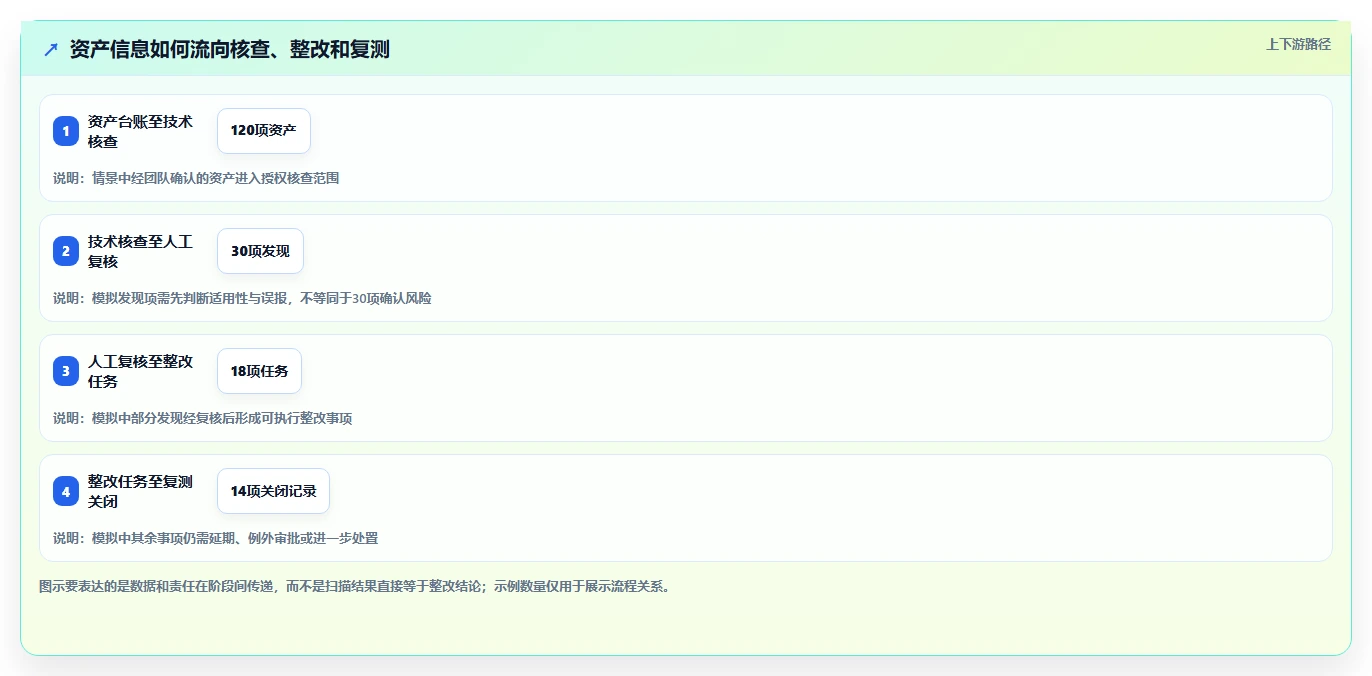Click the note about 延期、例外审批
This screenshot has width=1372, height=676.
pyautogui.click(x=216, y=538)
